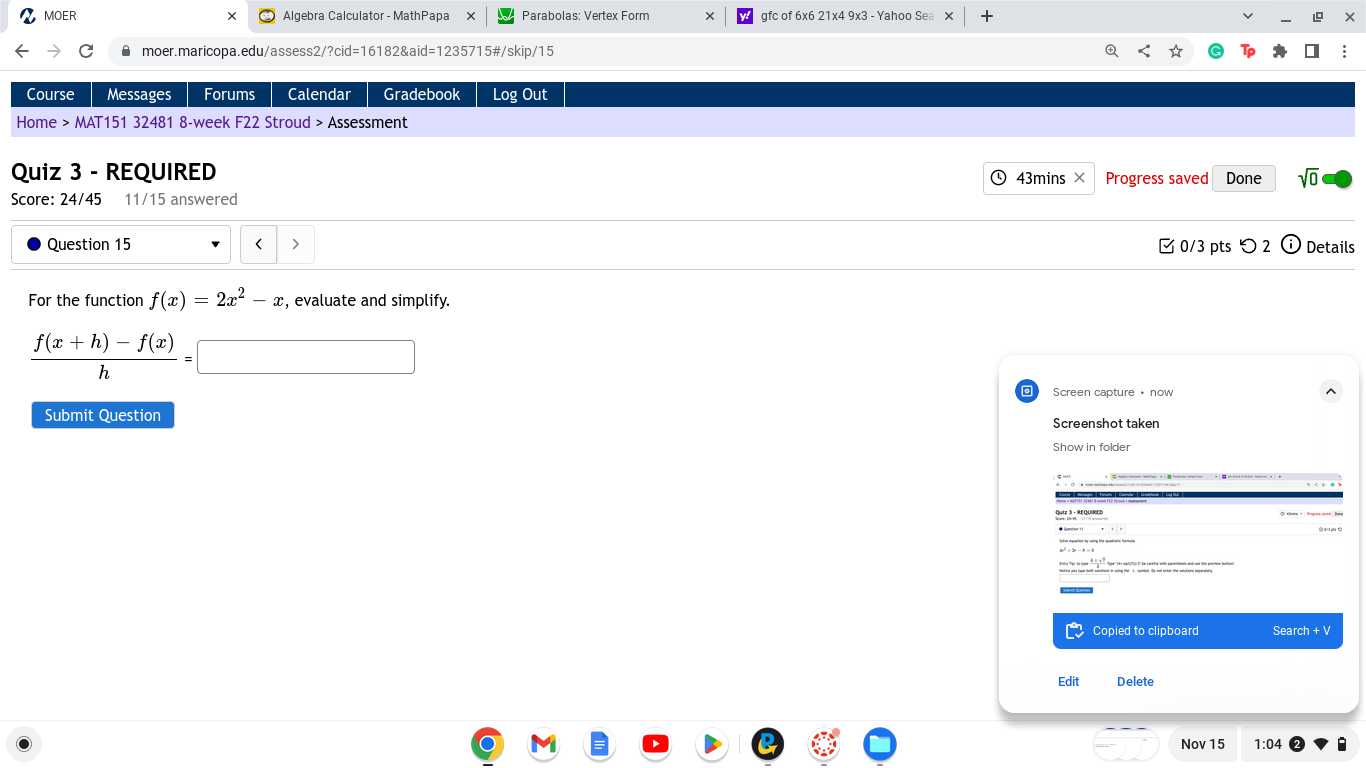Collapse the Screen capture notification
Screen dimensions: 1366x768
[x=1331, y=391]
